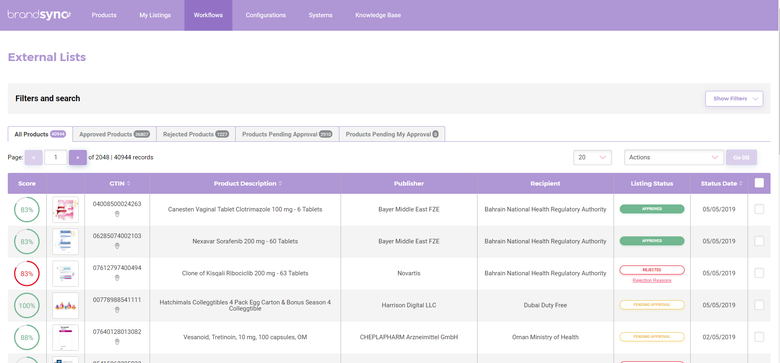Click 'Harrison Digital LLC' publisher cell

409,305
